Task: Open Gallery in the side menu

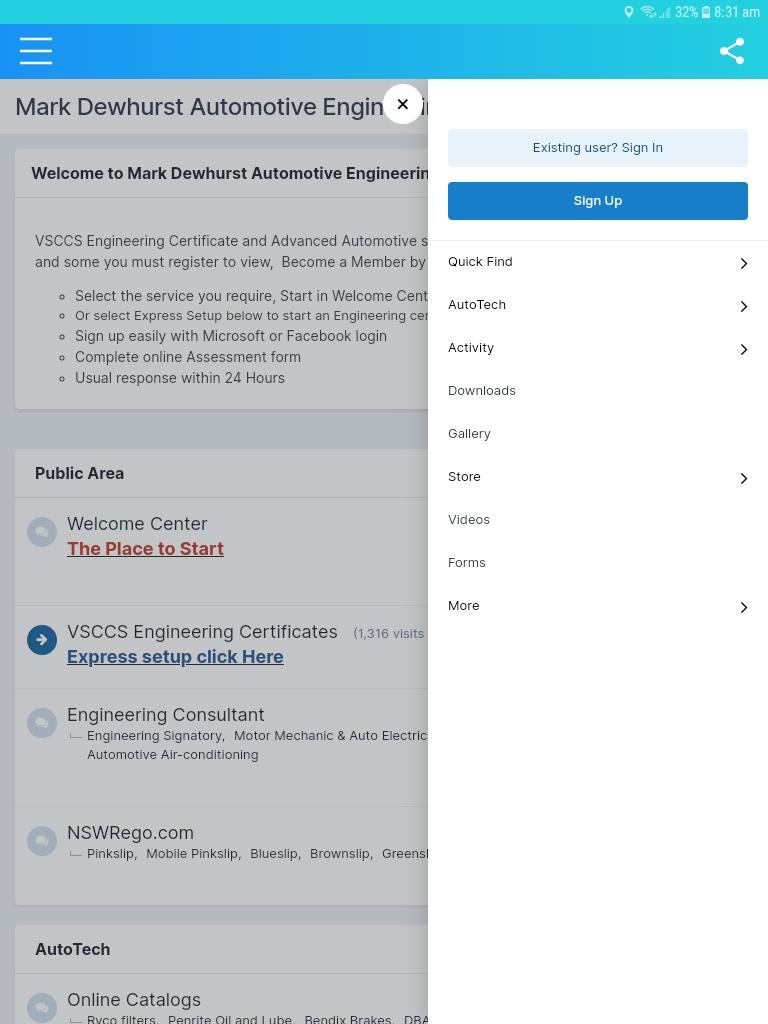Action: click(469, 434)
